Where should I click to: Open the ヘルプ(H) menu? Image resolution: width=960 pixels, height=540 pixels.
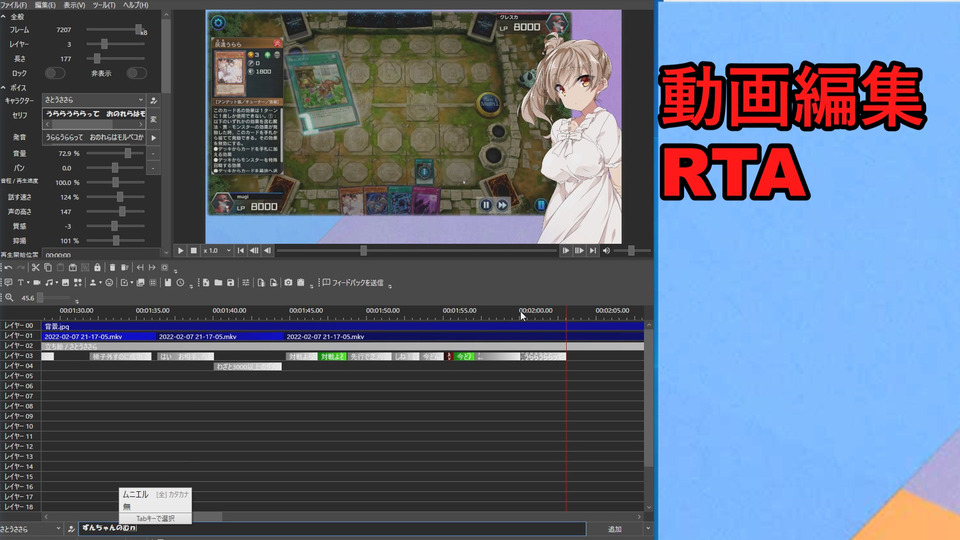coord(135,5)
